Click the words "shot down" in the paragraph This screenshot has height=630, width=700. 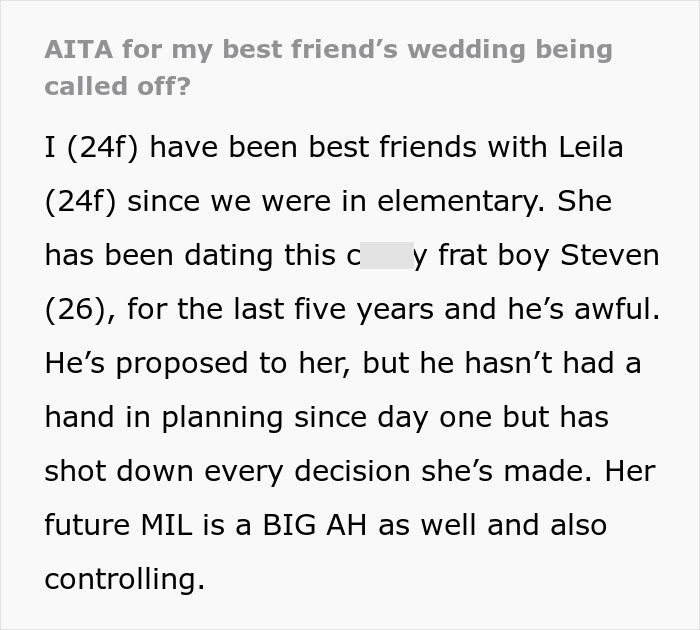[119, 471]
